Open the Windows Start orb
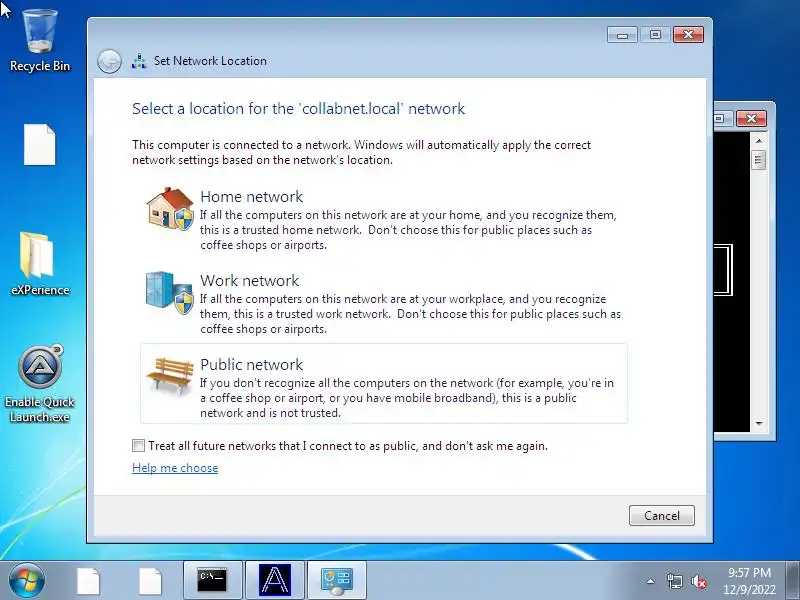The height and width of the screenshot is (600, 800). (x=27, y=580)
